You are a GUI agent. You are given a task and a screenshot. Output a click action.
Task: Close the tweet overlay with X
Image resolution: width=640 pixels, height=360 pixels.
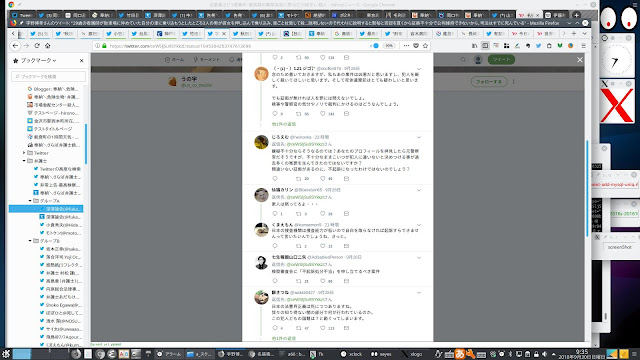coord(580,60)
